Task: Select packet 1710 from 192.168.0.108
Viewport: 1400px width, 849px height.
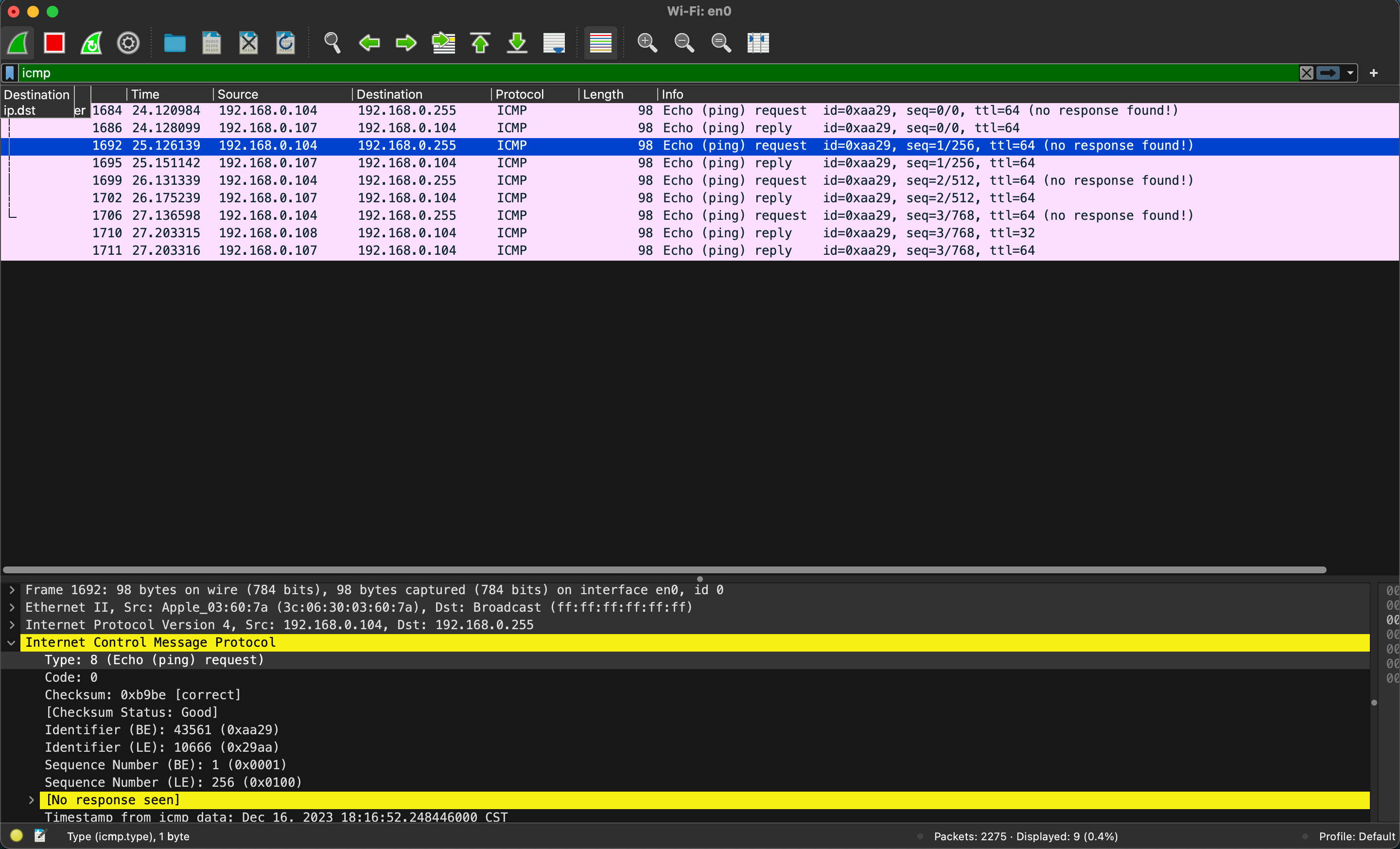Action: point(700,233)
